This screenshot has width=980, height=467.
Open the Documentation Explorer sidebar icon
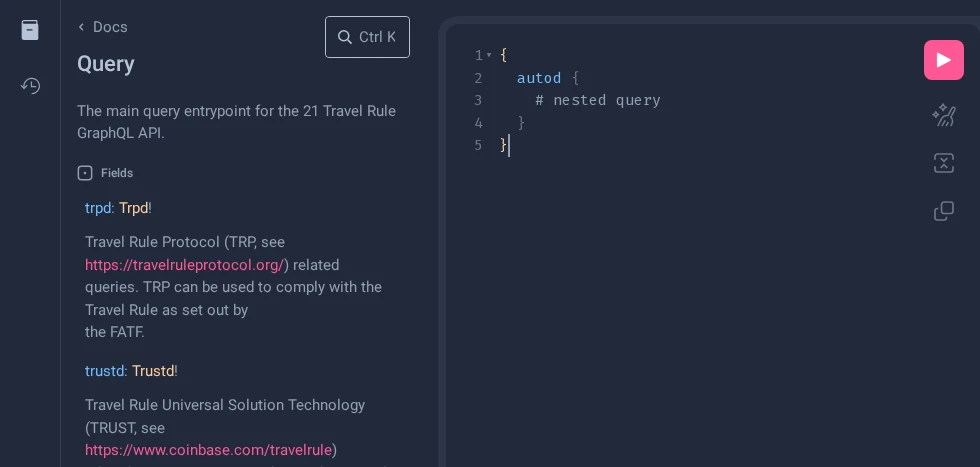coord(30,30)
